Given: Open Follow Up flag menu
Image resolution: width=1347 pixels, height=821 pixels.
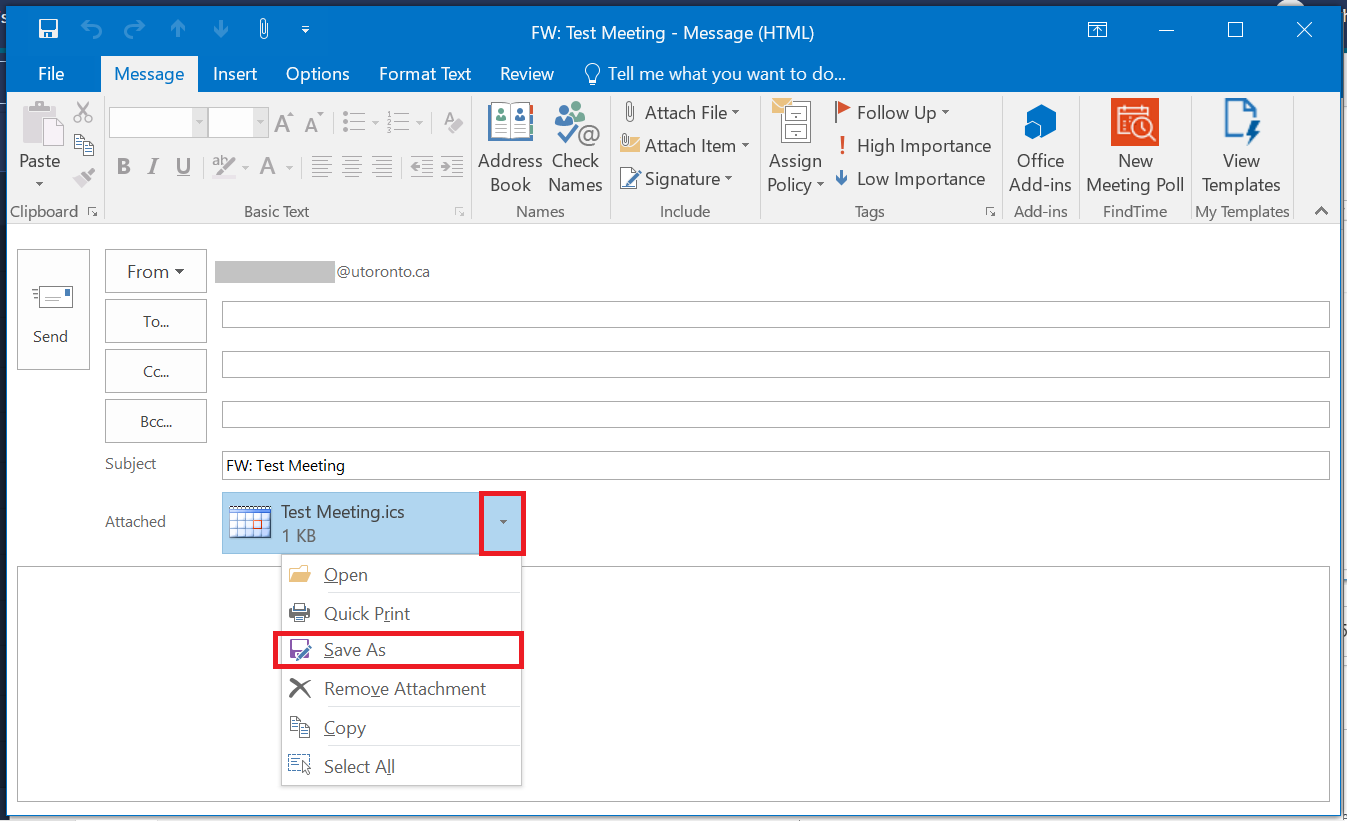Looking at the screenshot, I should (x=891, y=112).
